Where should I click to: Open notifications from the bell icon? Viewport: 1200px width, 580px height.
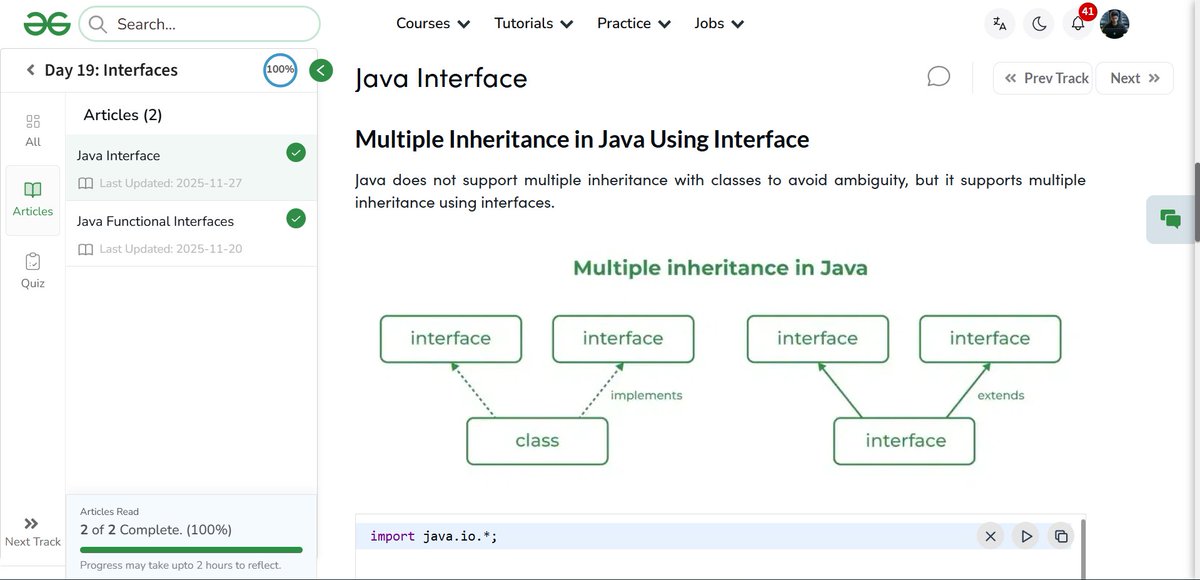tap(1077, 22)
